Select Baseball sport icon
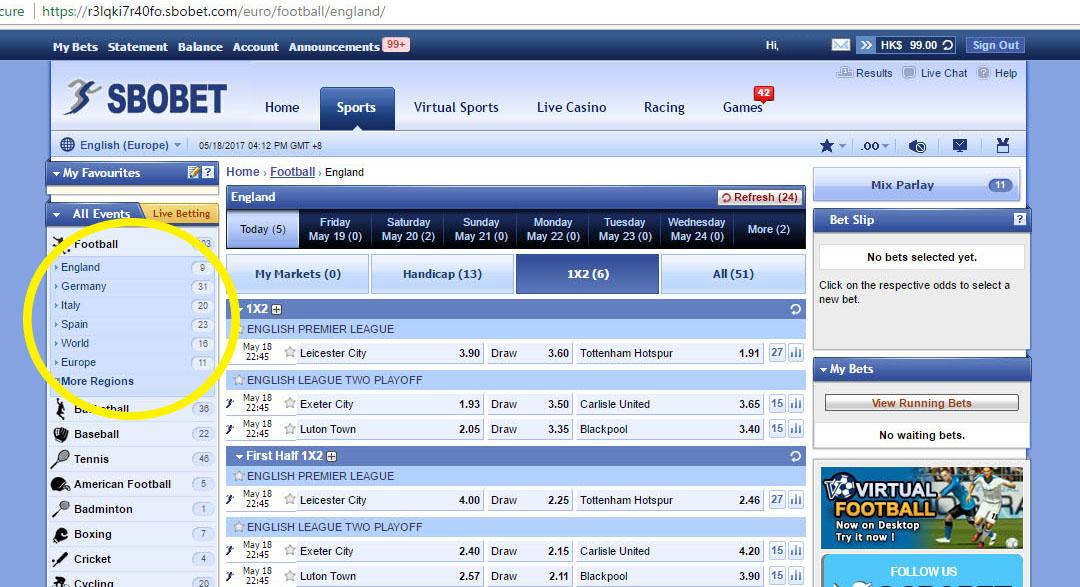 coord(61,434)
